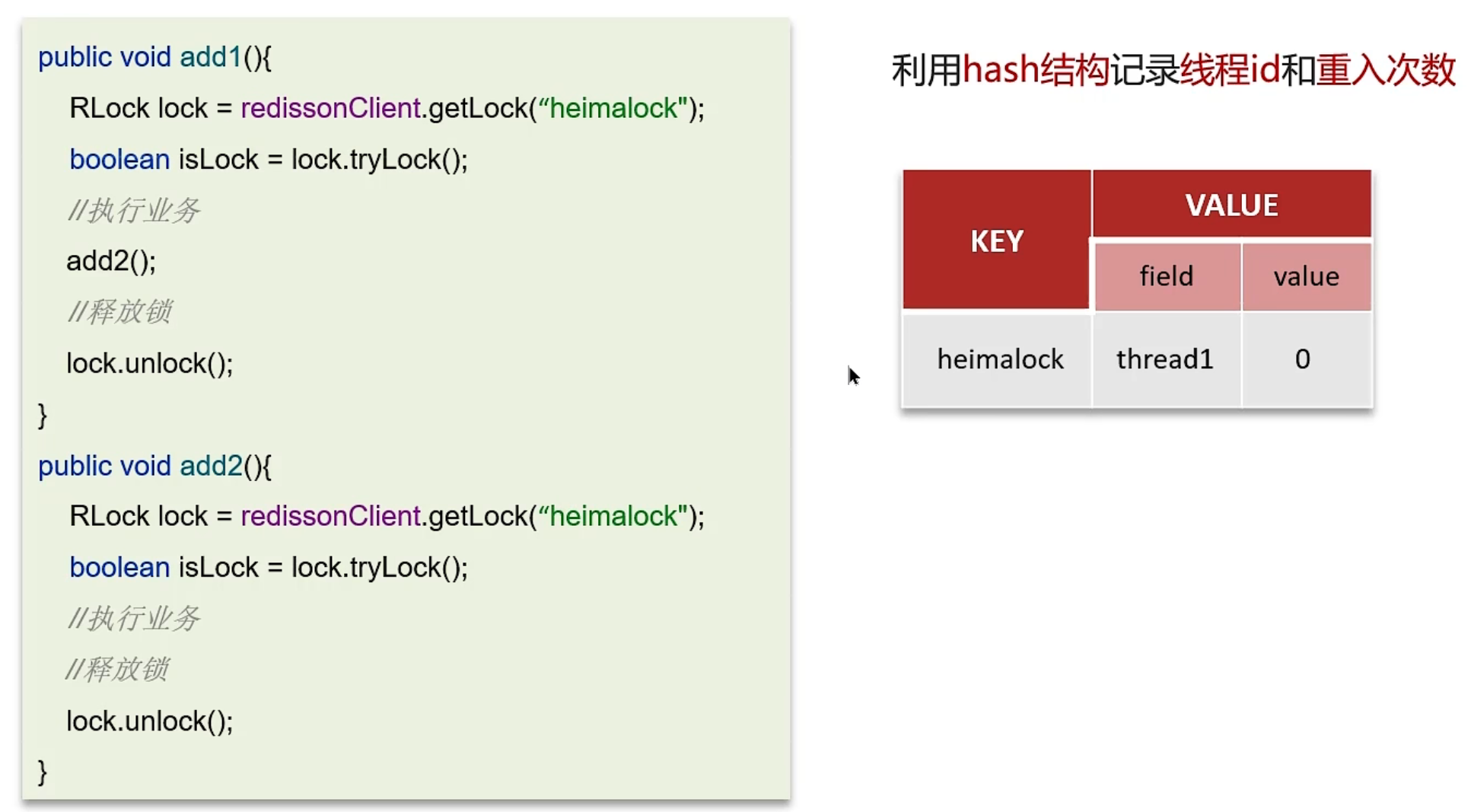The width and height of the screenshot is (1471, 812).
Task: Click the 重入次数 text in title
Action: pos(1385,70)
